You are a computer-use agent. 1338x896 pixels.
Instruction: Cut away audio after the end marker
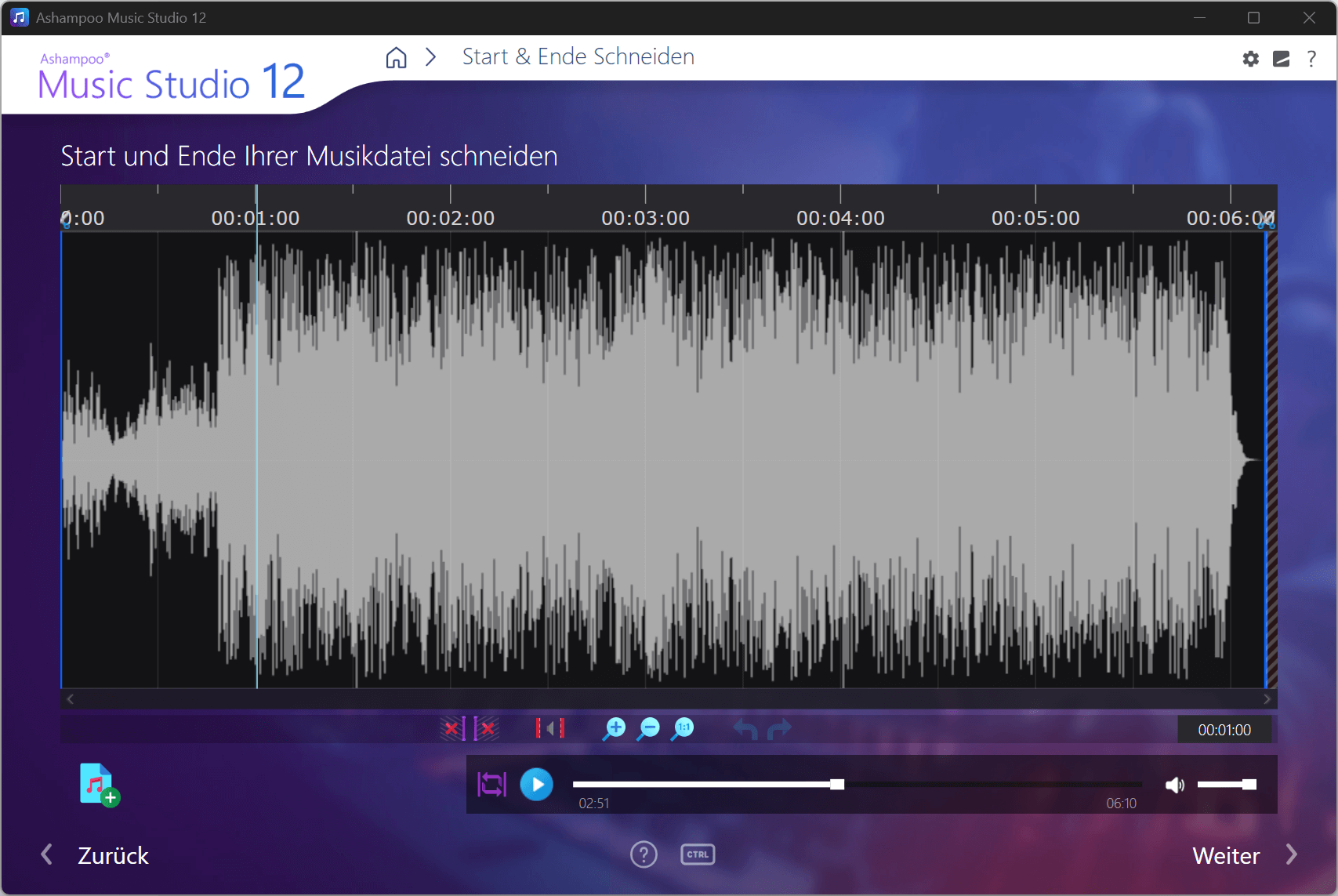pyautogui.click(x=487, y=729)
